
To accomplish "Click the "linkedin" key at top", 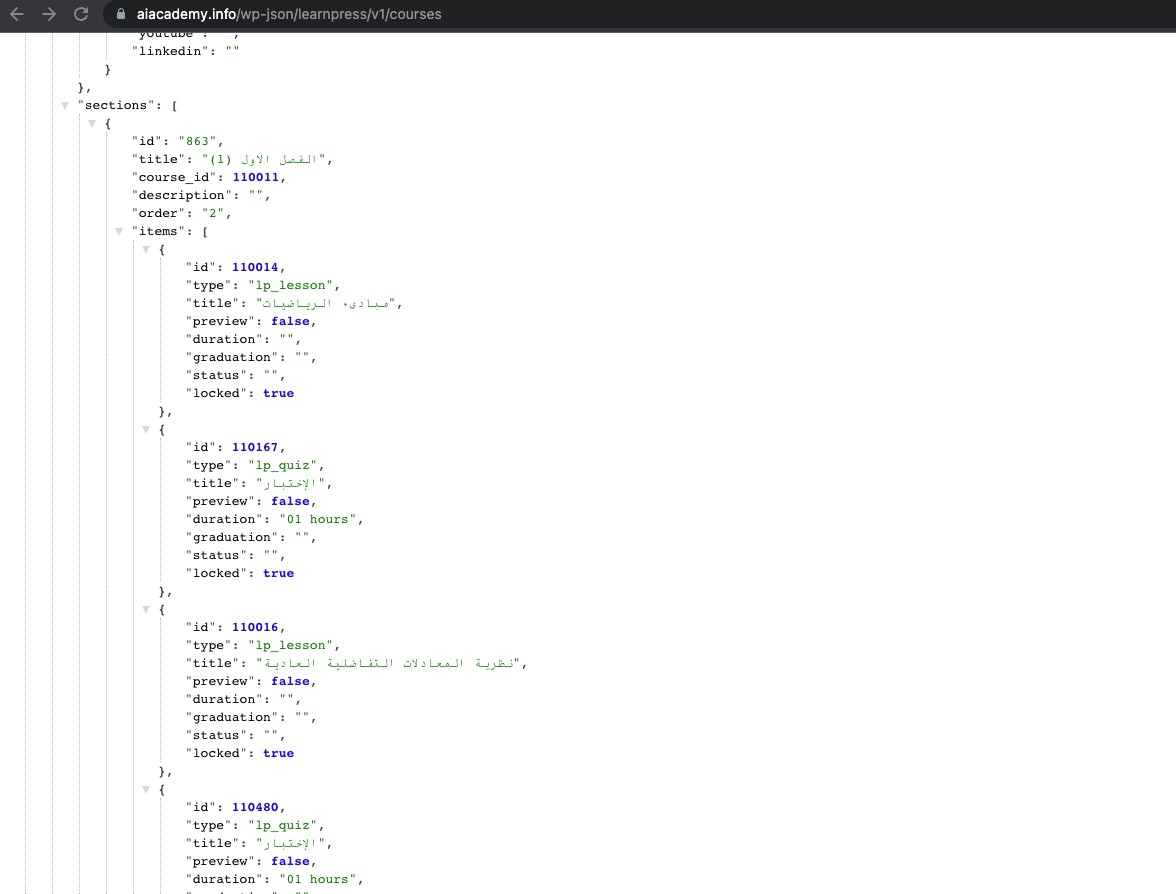I will click(x=170, y=51).
